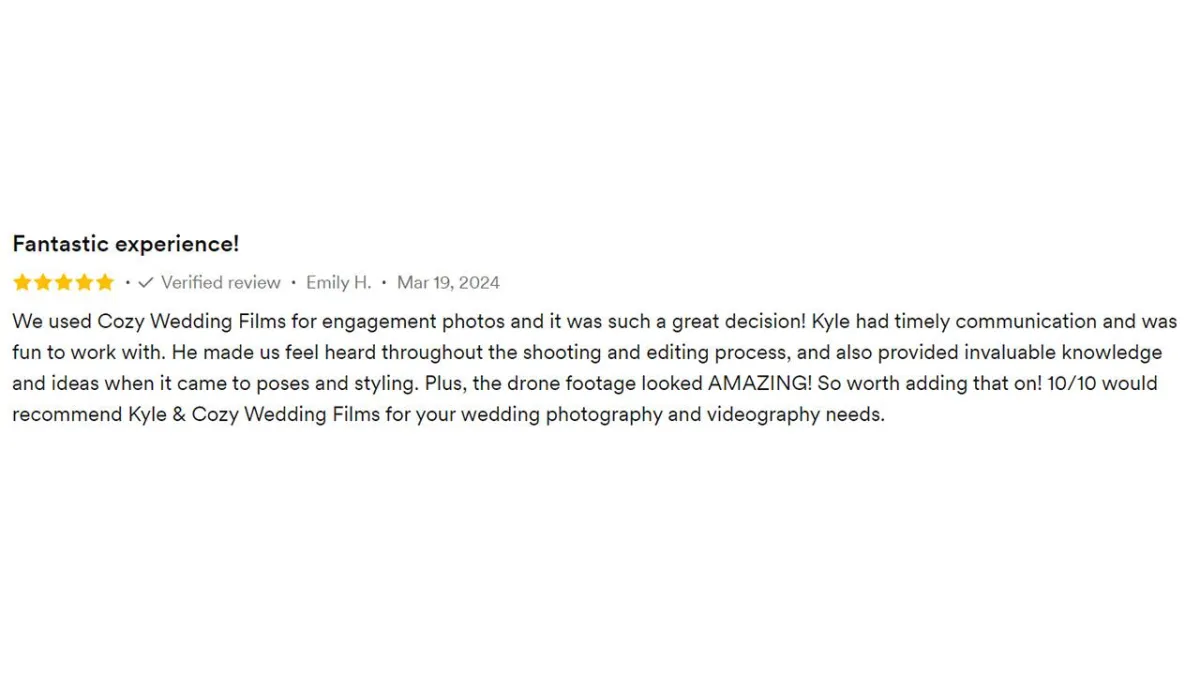The height and width of the screenshot is (675, 1200).
Task: Open reviewer name Emily H.
Action: tap(338, 283)
